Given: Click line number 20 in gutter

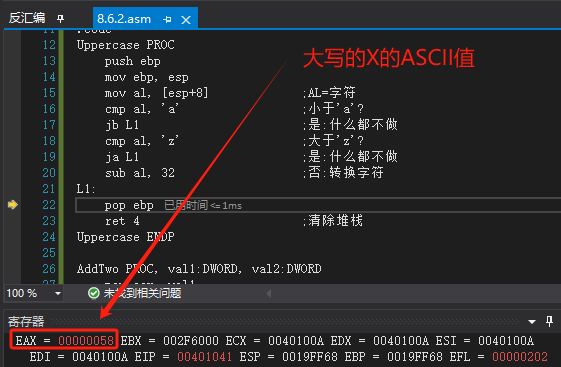Looking at the screenshot, I should [49, 173].
